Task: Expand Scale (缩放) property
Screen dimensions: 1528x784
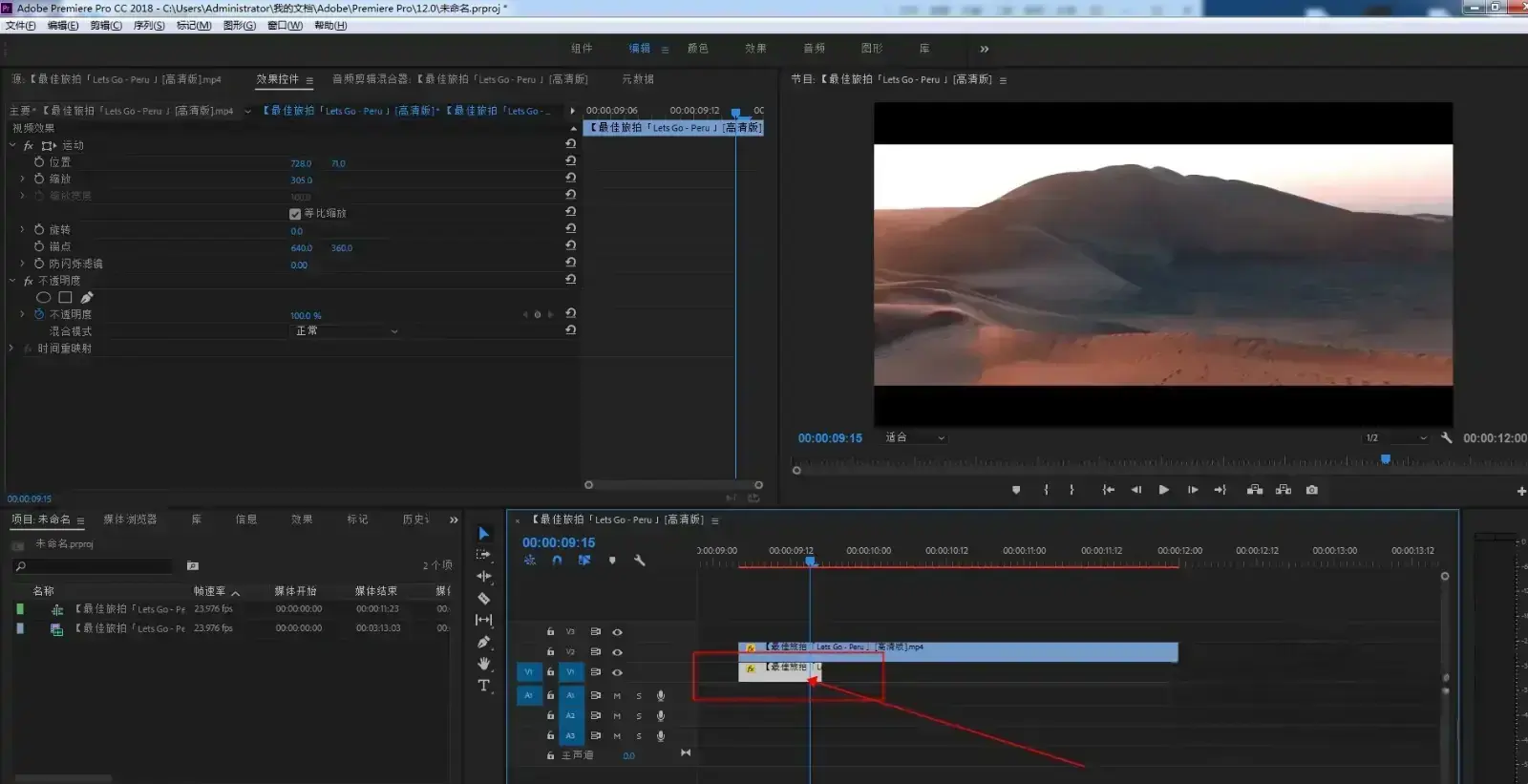Action: pyautogui.click(x=22, y=179)
